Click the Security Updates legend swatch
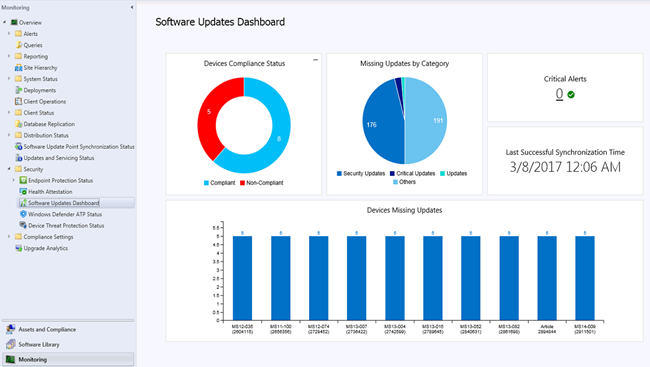650x367 pixels. [340, 173]
